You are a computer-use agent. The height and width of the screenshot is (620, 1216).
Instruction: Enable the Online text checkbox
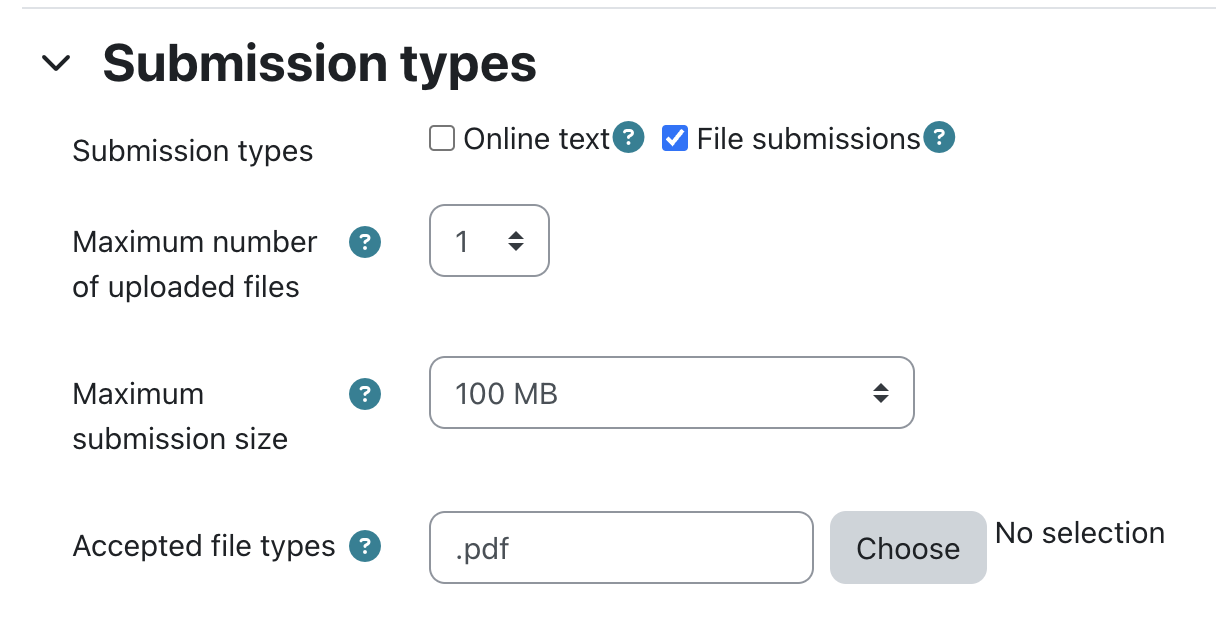(442, 138)
